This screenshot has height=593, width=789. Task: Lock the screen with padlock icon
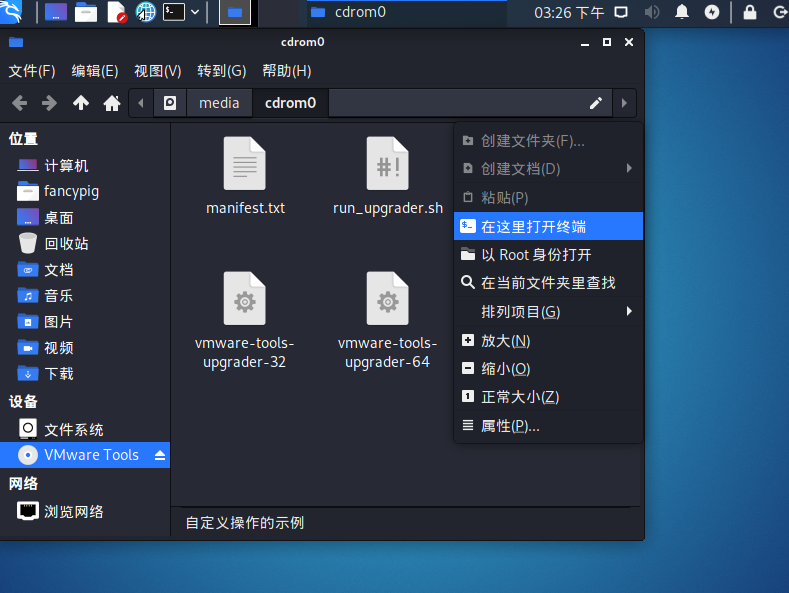750,12
